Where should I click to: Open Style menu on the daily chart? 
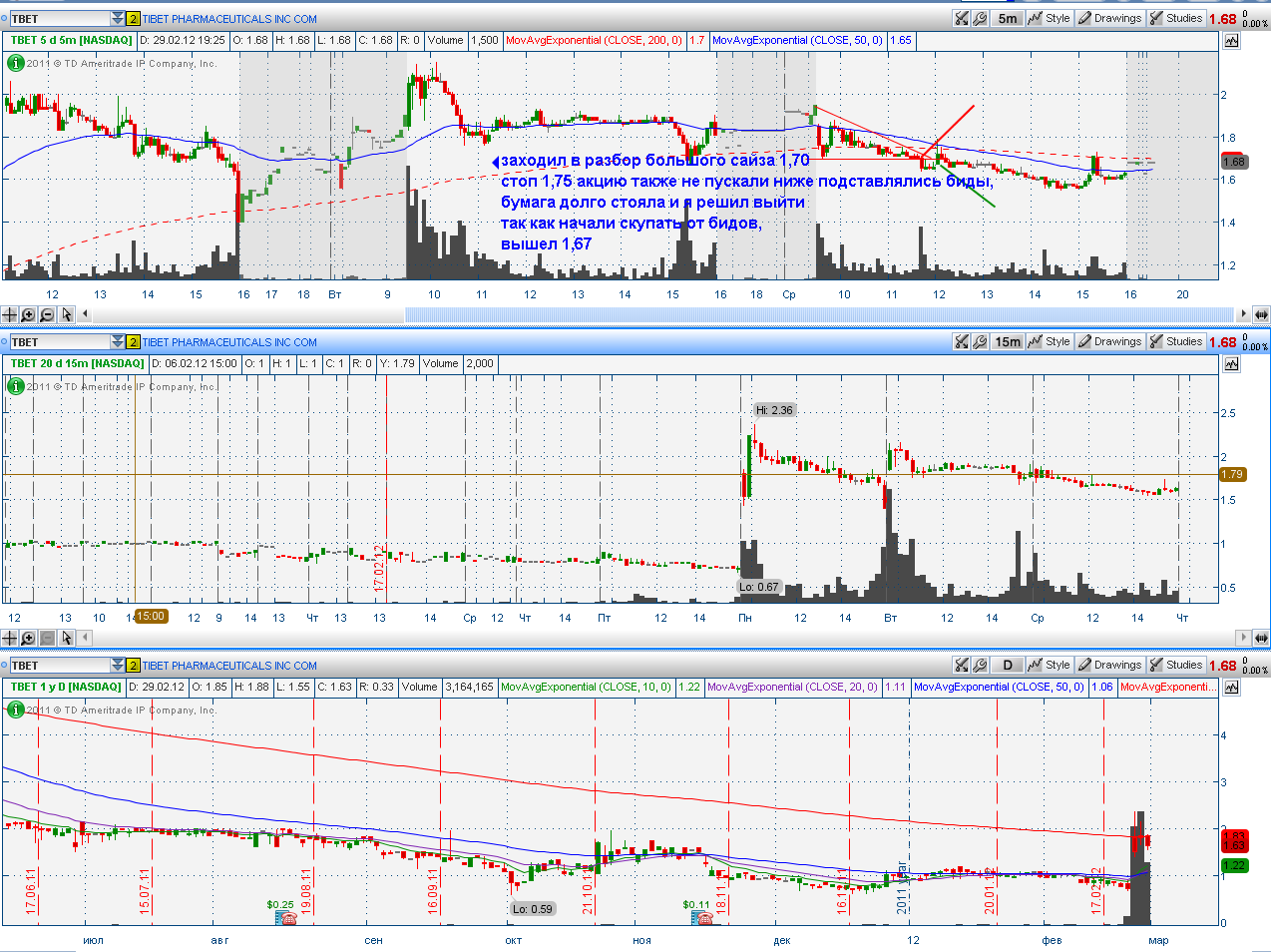tap(1050, 665)
